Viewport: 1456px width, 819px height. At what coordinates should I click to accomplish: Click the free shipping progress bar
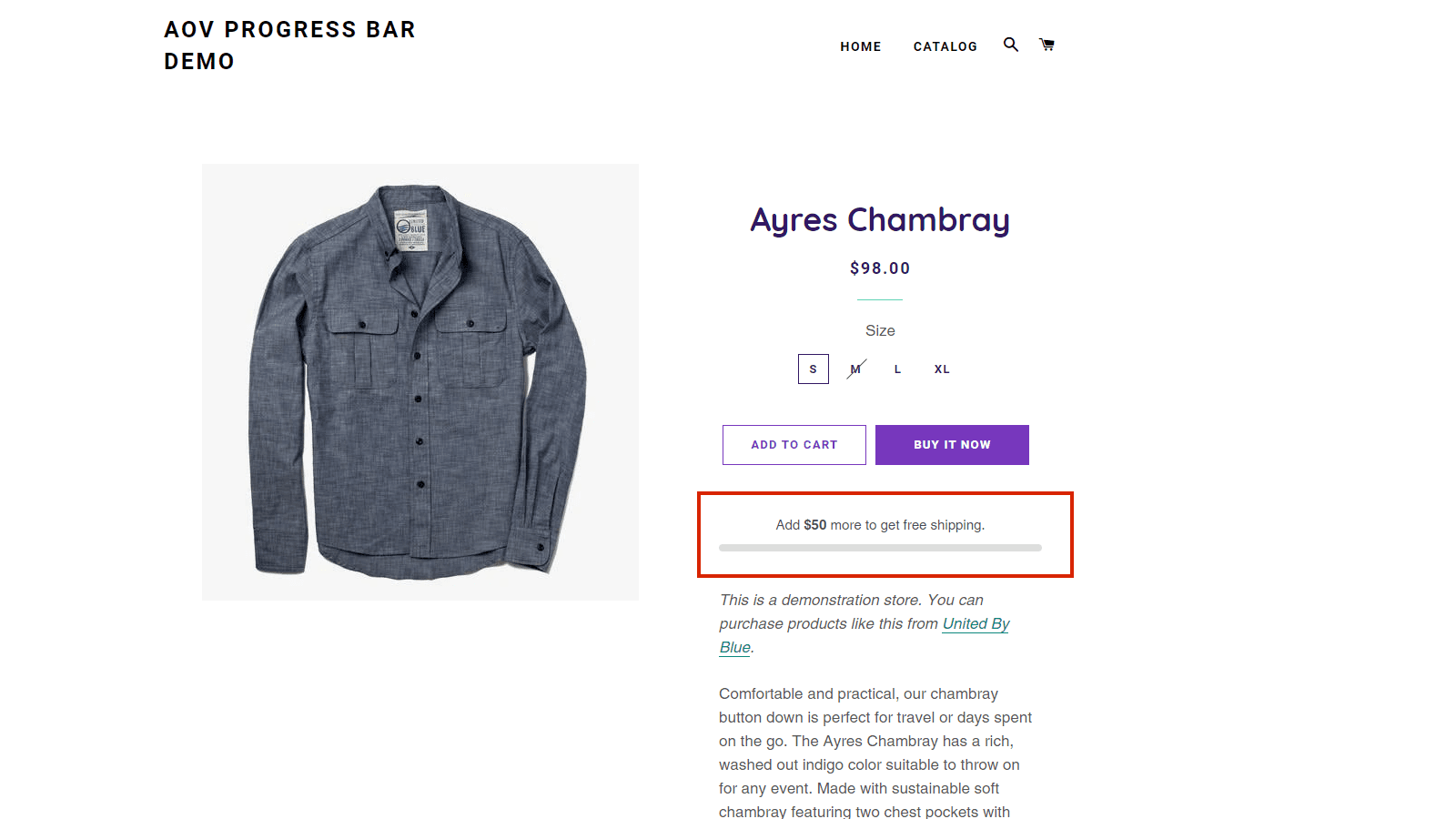point(880,548)
